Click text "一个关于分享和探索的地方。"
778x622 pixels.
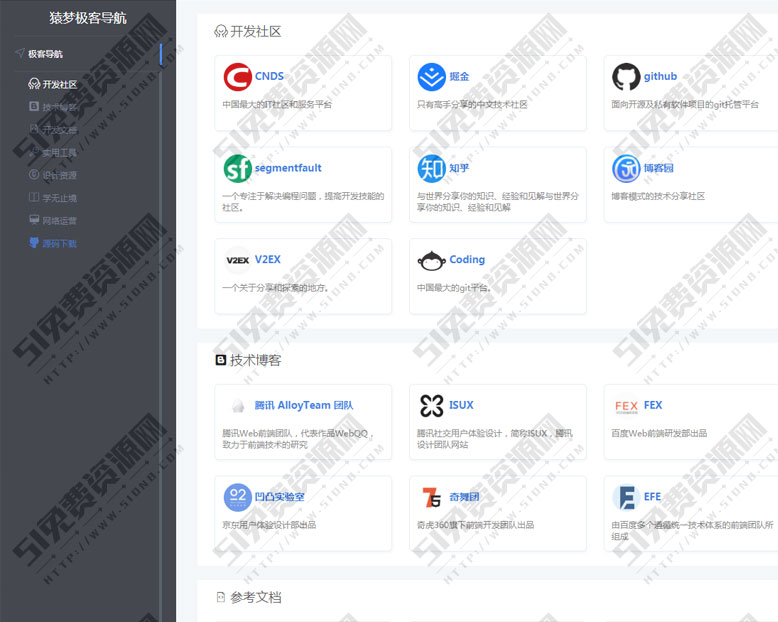pyautogui.click(x=275, y=288)
